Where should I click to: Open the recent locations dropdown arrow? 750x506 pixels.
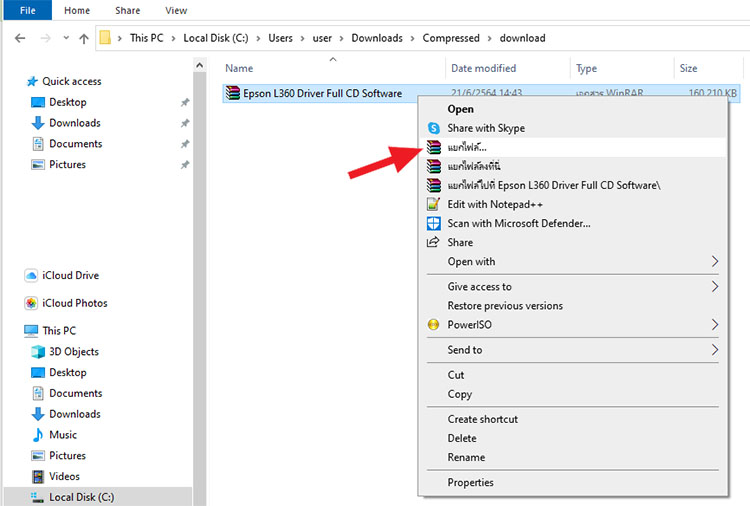pos(66,38)
